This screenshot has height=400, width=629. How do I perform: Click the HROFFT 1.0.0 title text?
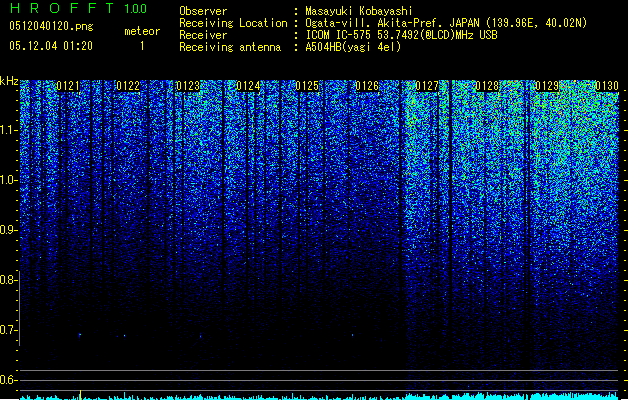(x=78, y=8)
